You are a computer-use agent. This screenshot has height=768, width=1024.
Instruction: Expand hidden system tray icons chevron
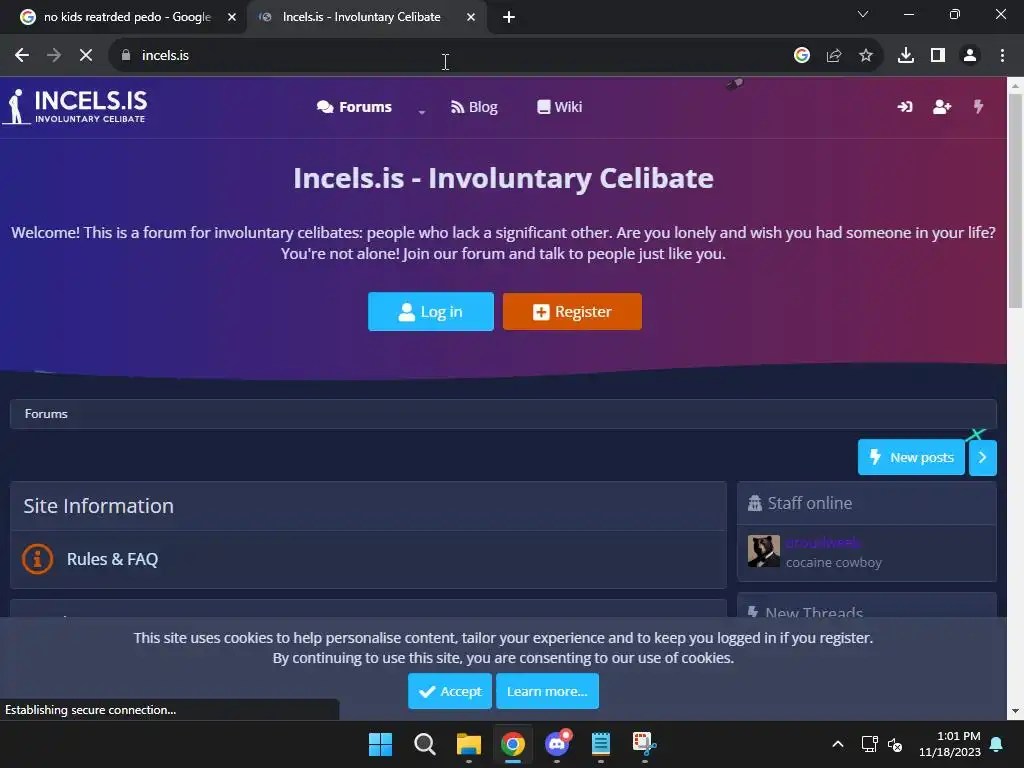click(838, 744)
